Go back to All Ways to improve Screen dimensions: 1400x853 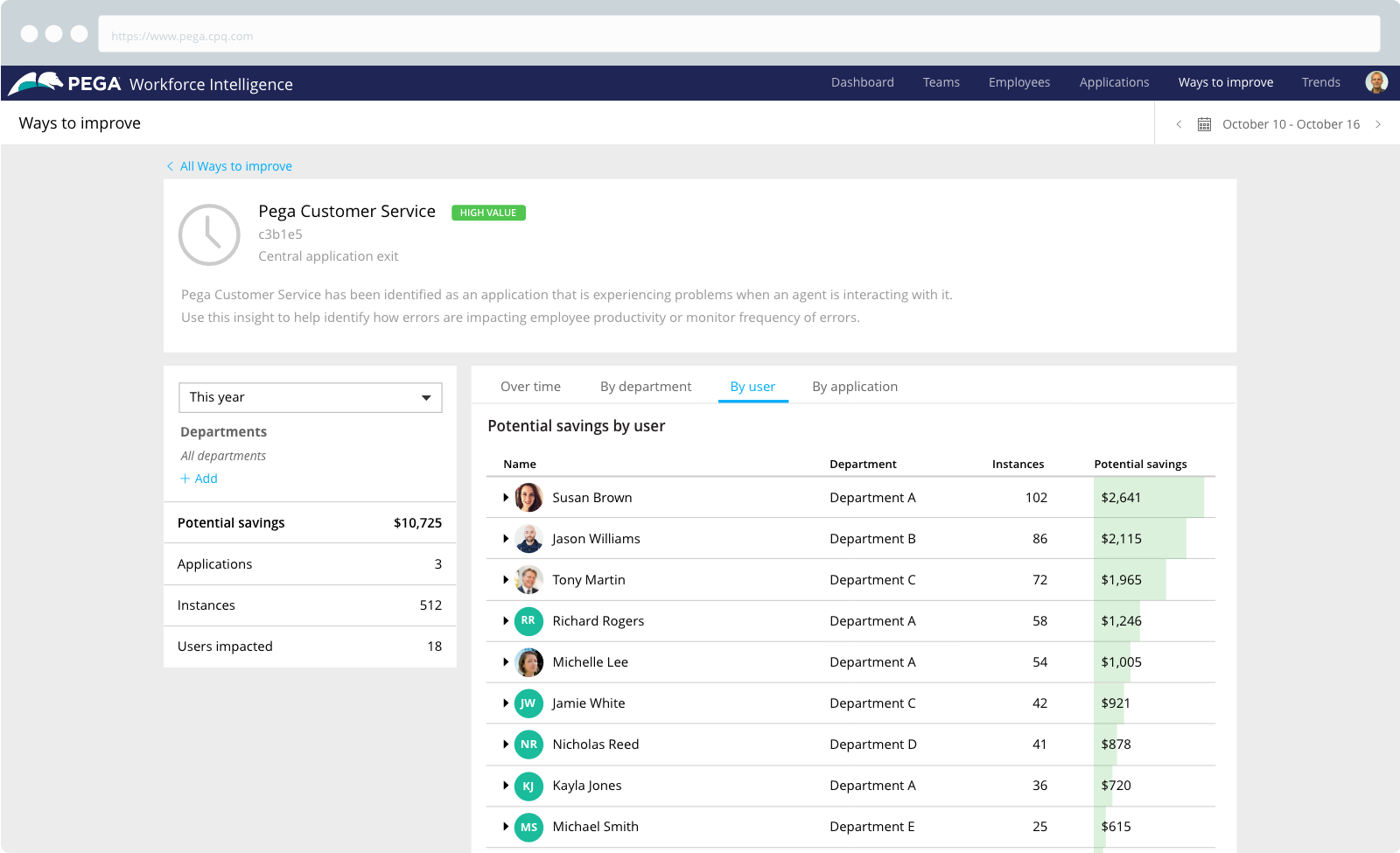point(229,166)
